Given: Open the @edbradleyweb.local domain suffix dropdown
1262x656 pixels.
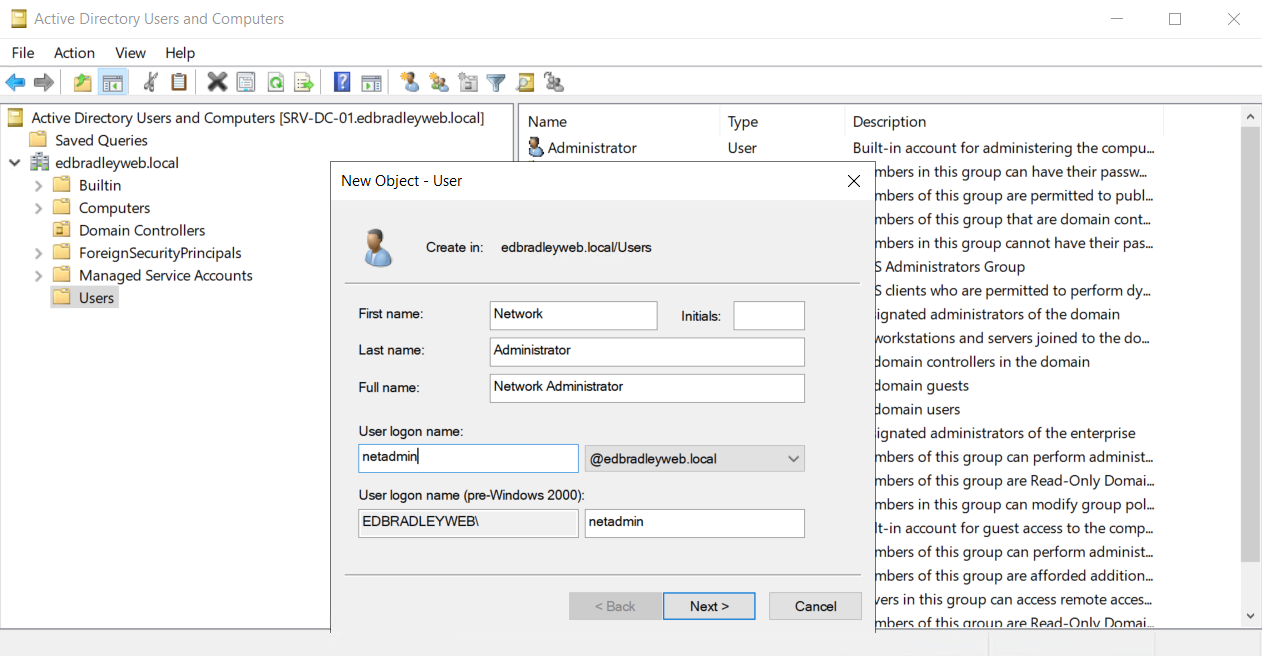Looking at the screenshot, I should coord(795,458).
